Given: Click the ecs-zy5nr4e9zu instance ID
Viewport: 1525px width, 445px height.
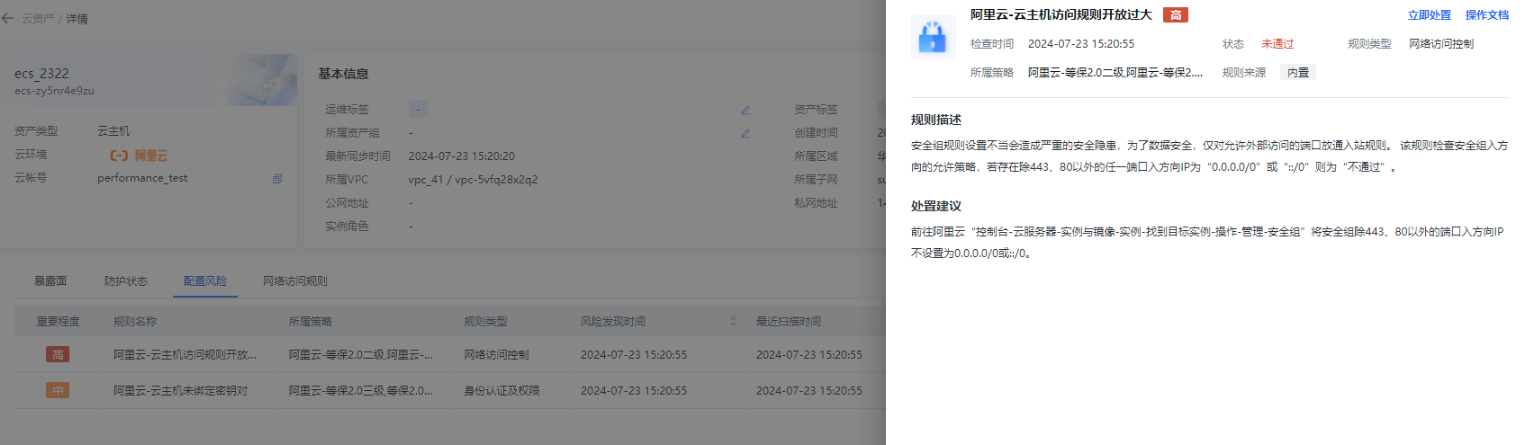Looking at the screenshot, I should [x=54, y=90].
